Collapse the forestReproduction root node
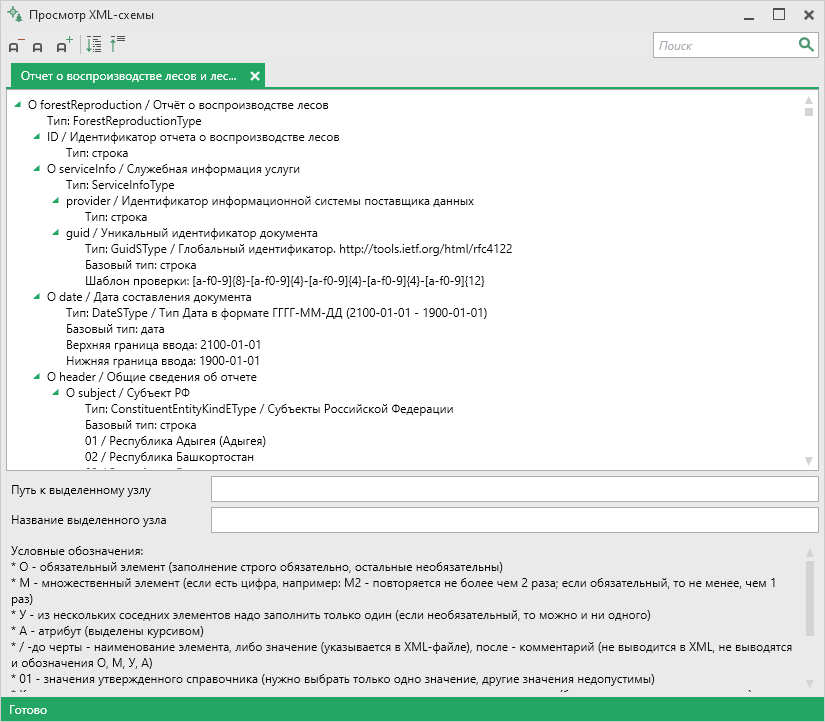The width and height of the screenshot is (825, 722). pos(17,105)
